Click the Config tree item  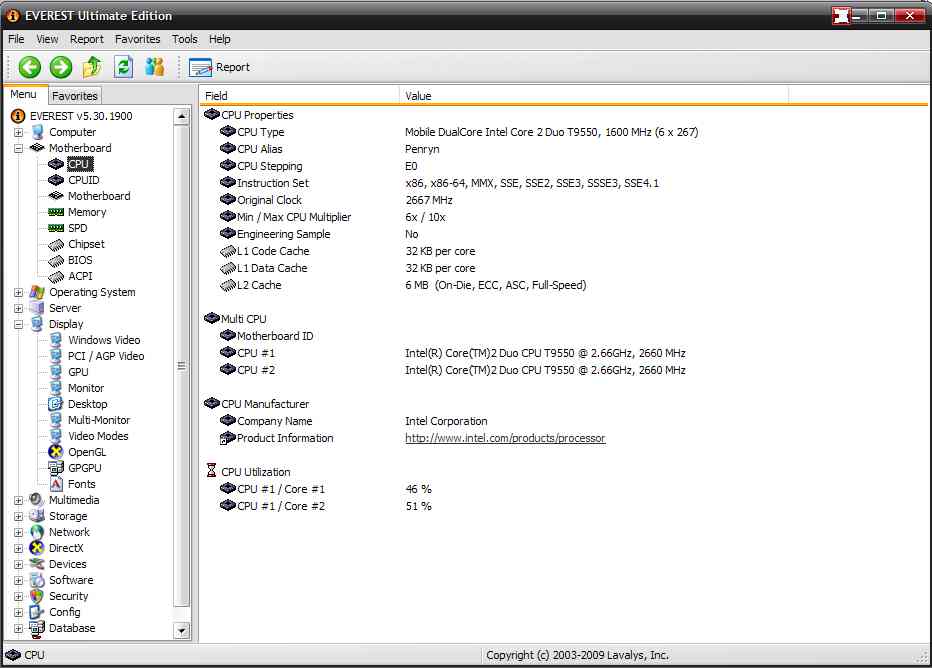coord(64,612)
